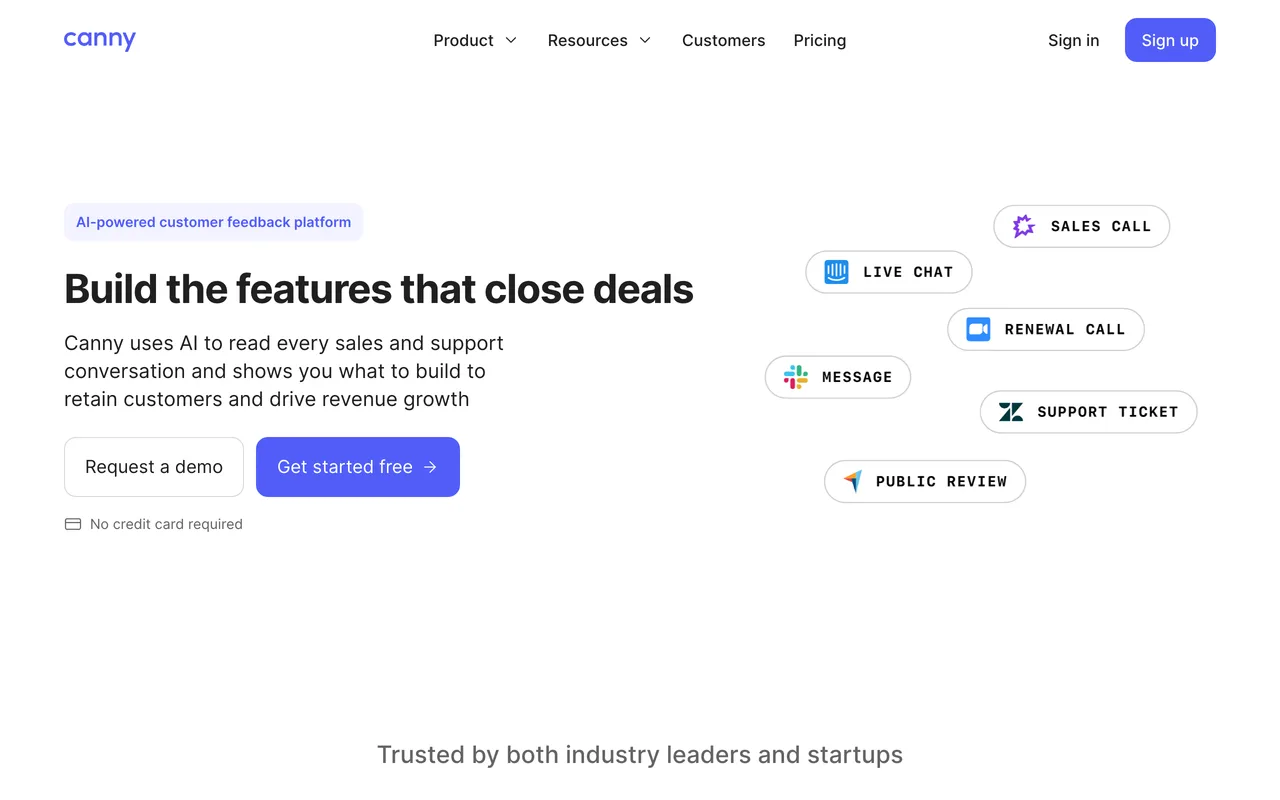
Task: Click Get started free button
Action: tap(358, 467)
